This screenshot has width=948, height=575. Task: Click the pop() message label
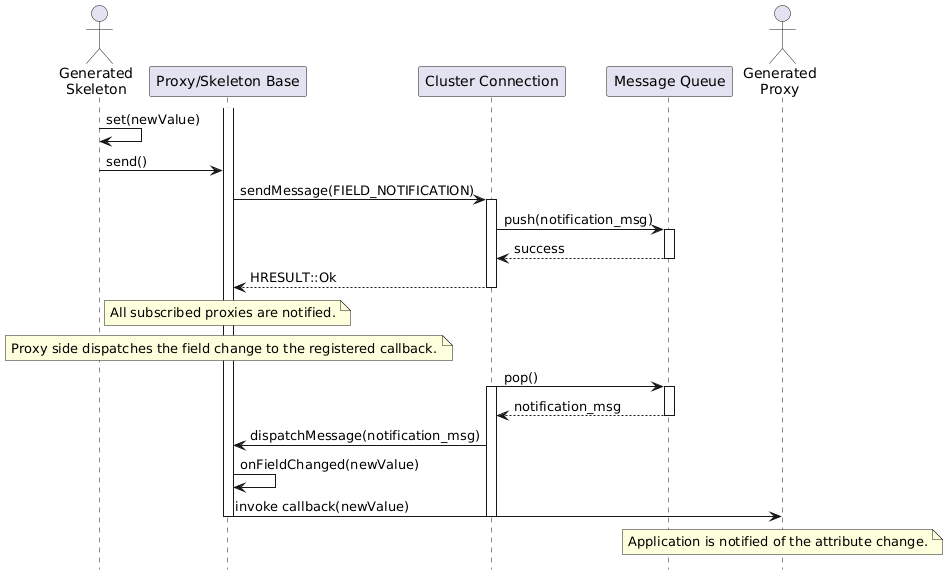[521, 378]
